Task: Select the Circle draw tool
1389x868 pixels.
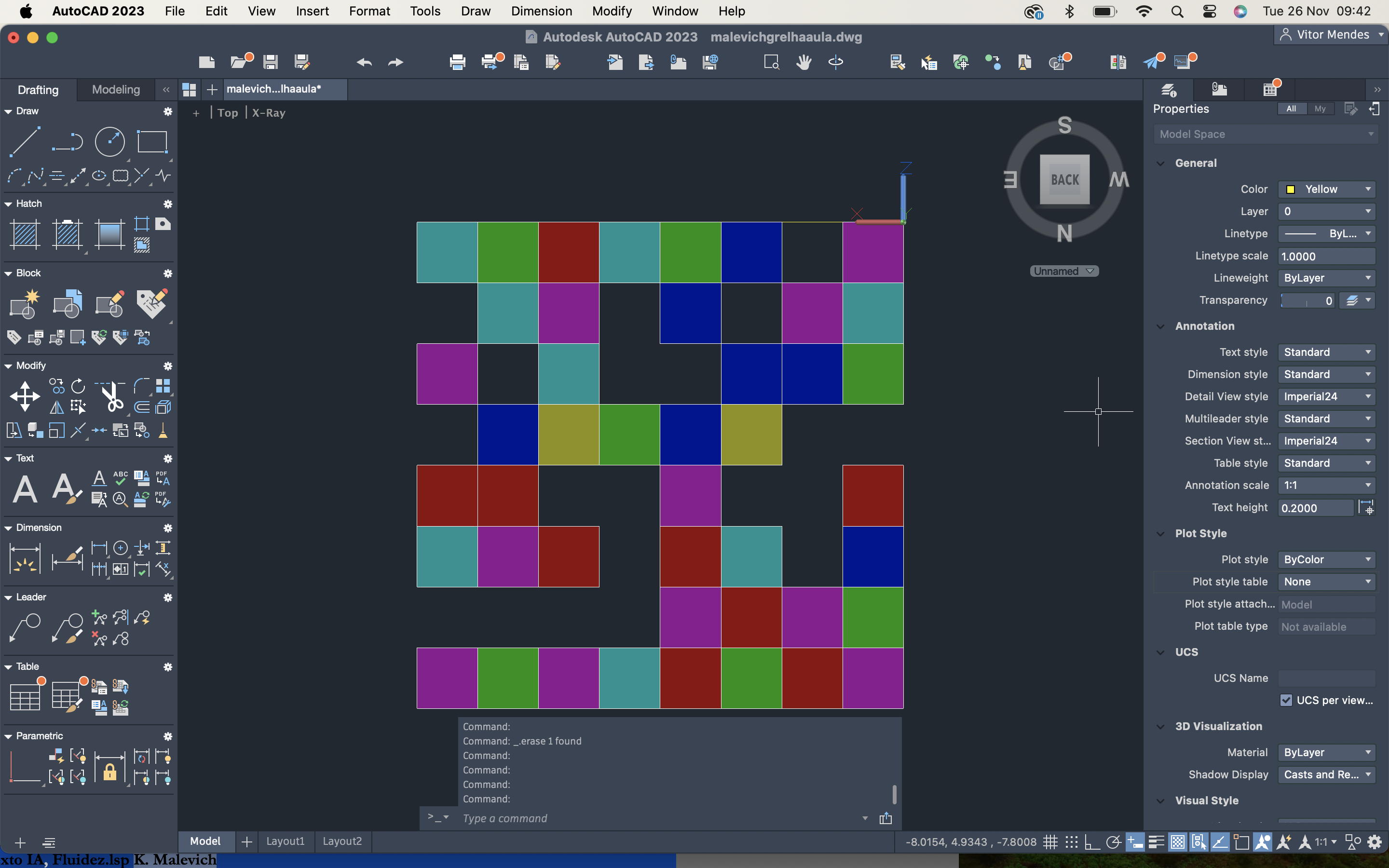Action: pos(109,142)
